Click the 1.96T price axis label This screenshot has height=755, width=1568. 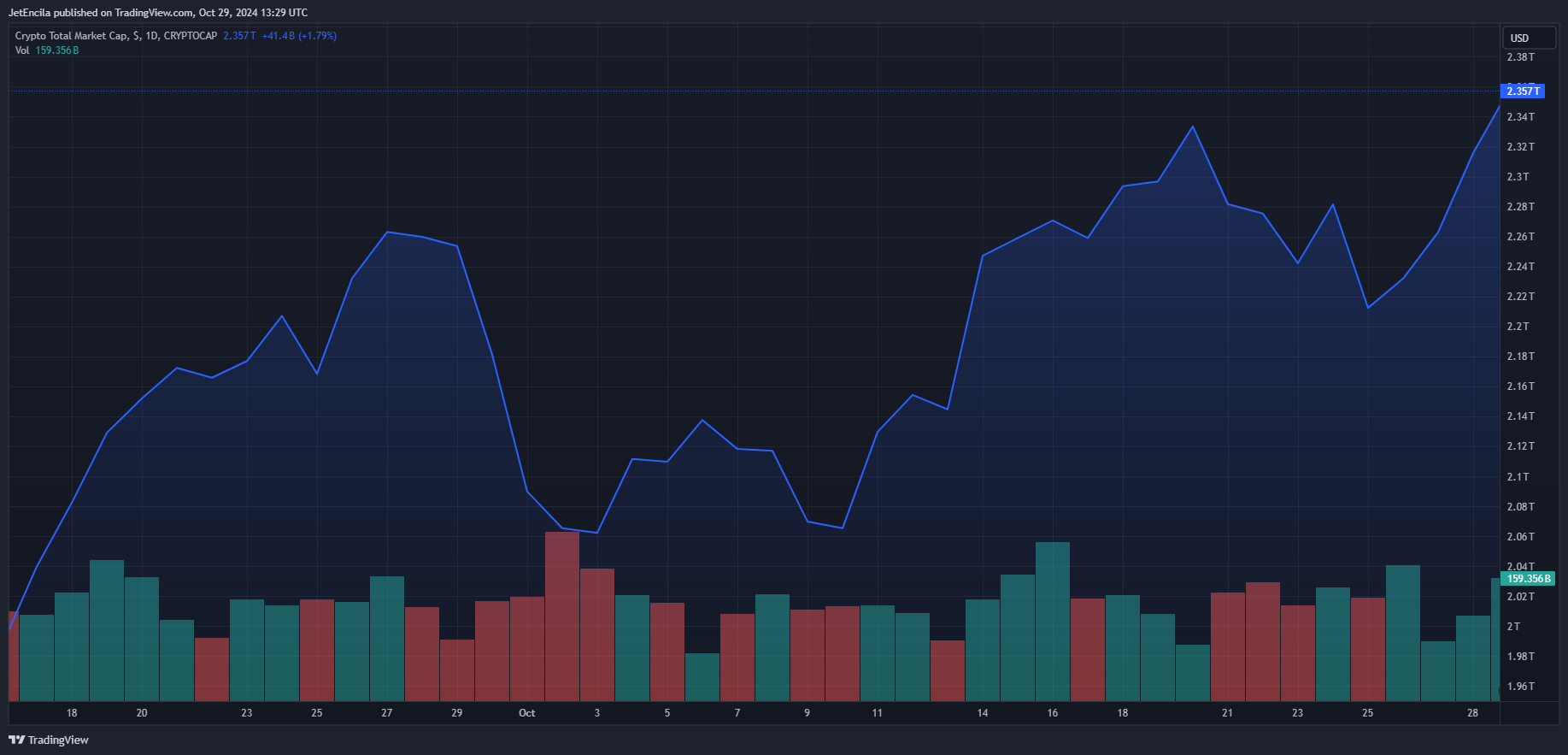click(x=1520, y=687)
